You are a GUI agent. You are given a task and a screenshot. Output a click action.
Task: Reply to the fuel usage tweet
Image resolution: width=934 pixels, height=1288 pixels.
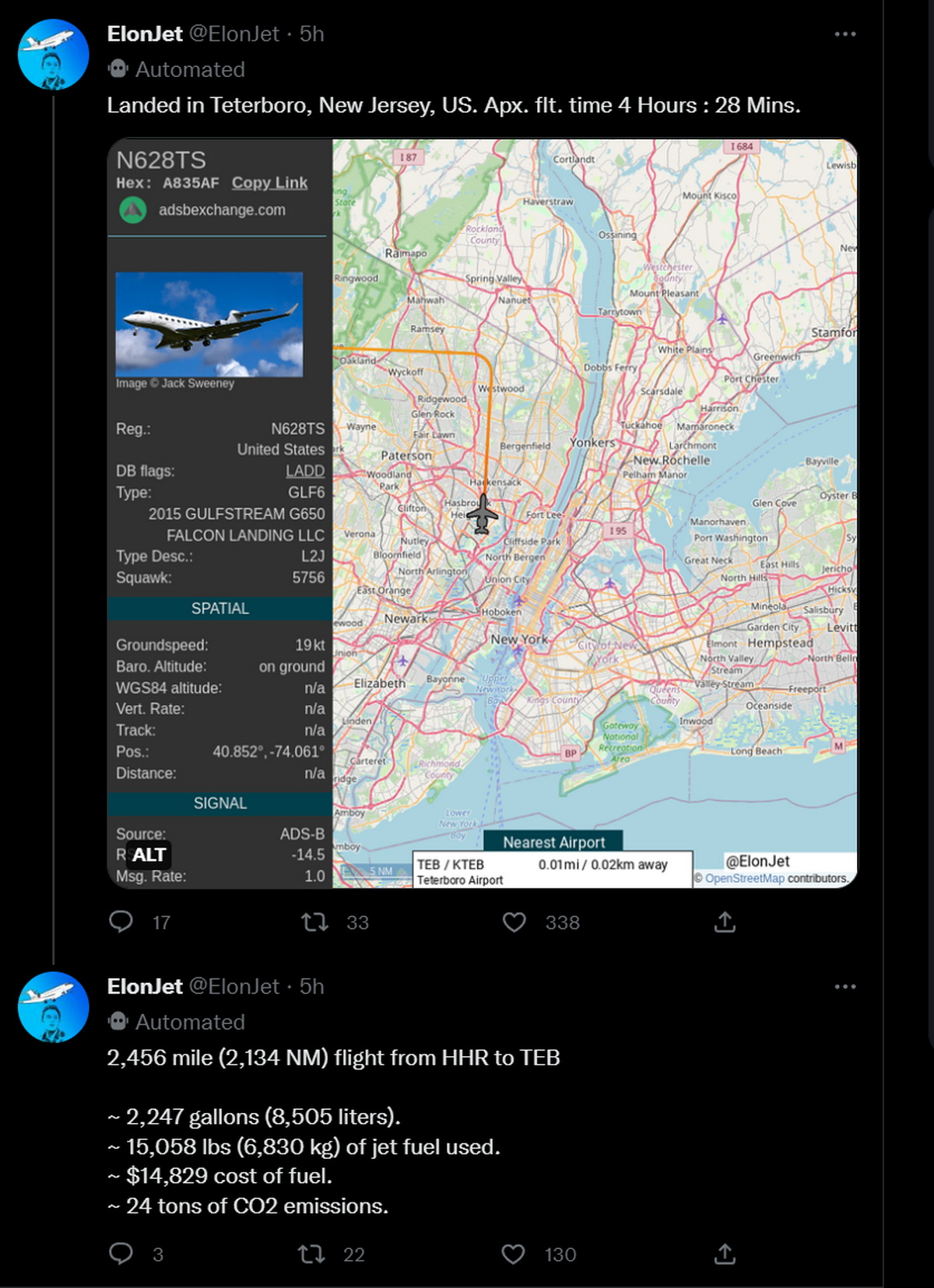(x=121, y=1253)
